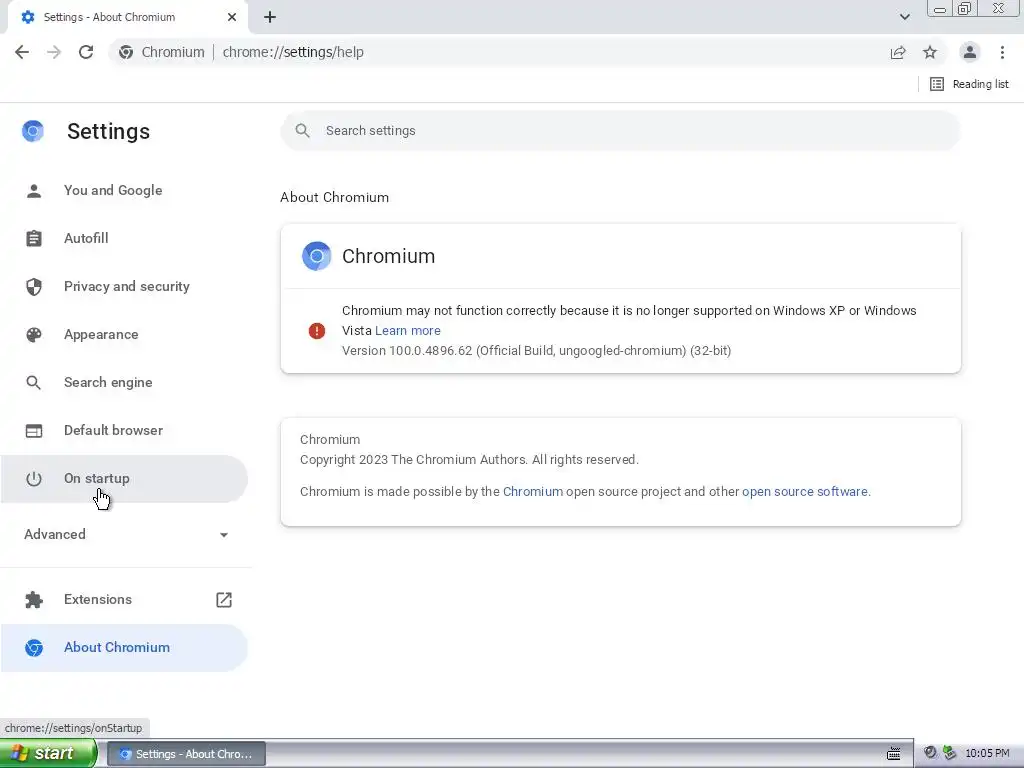Click the Chromium logo next to Settings title
This screenshot has width=1024, height=768.
point(33,131)
